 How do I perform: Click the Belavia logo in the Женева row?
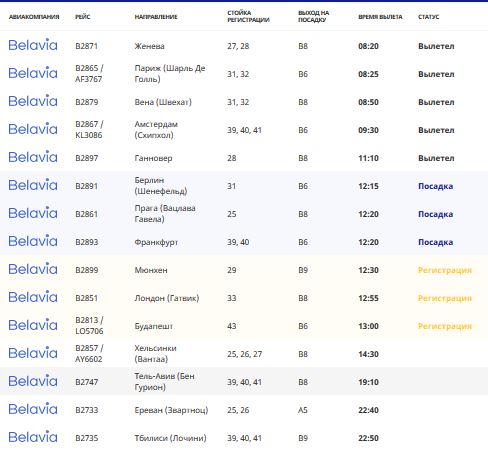33,45
